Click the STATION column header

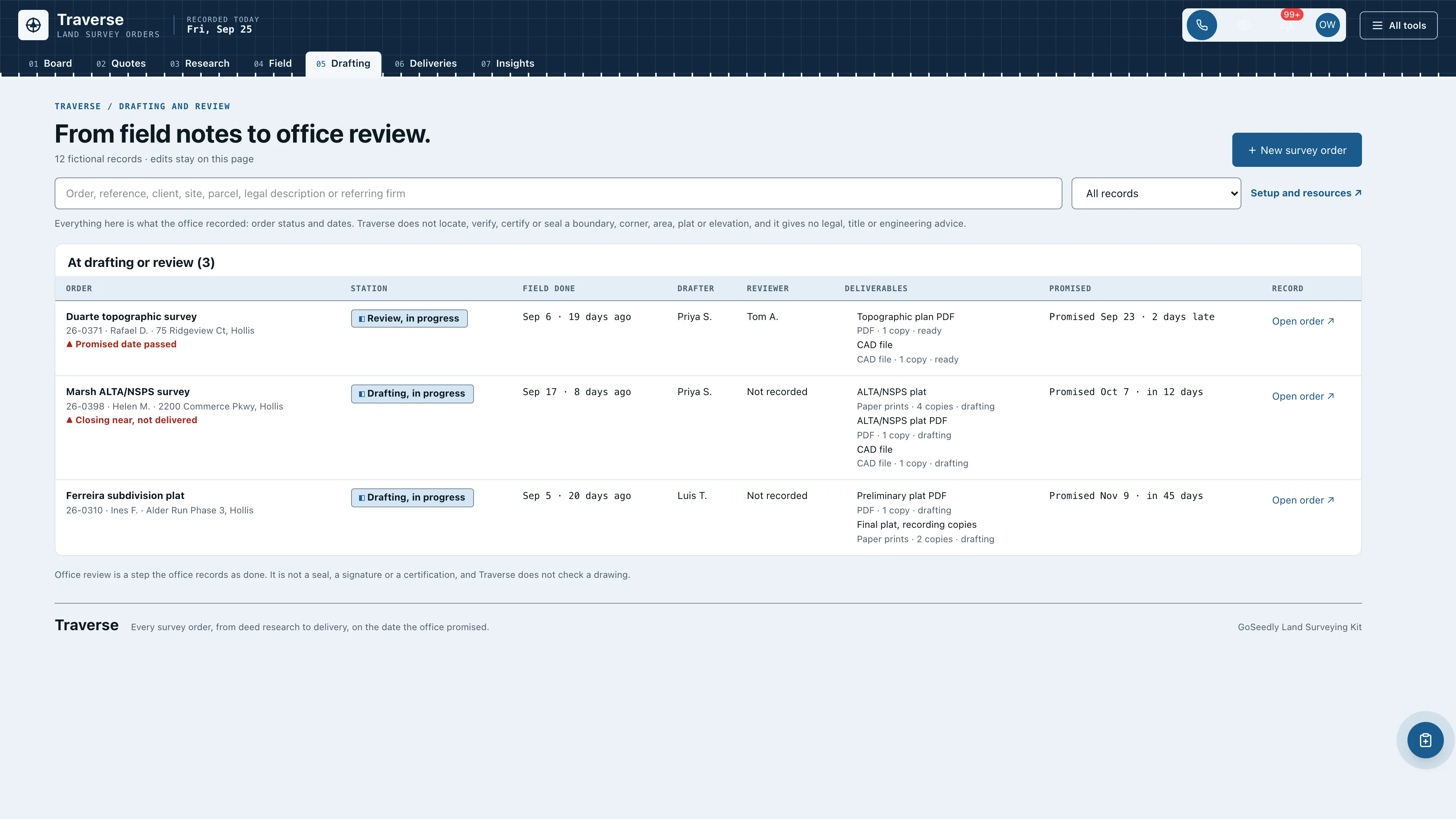point(369,288)
